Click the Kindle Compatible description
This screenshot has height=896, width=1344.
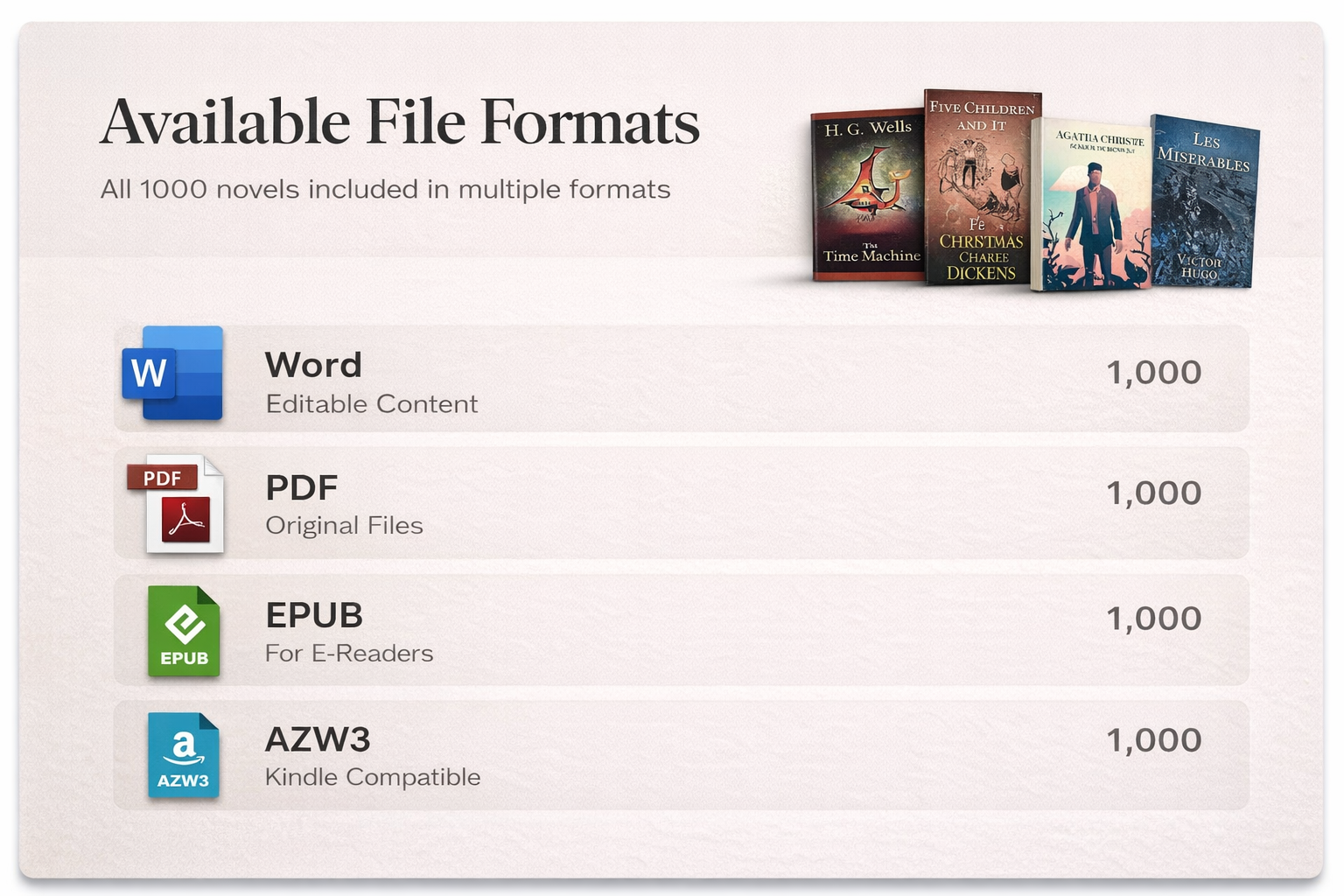[373, 777]
